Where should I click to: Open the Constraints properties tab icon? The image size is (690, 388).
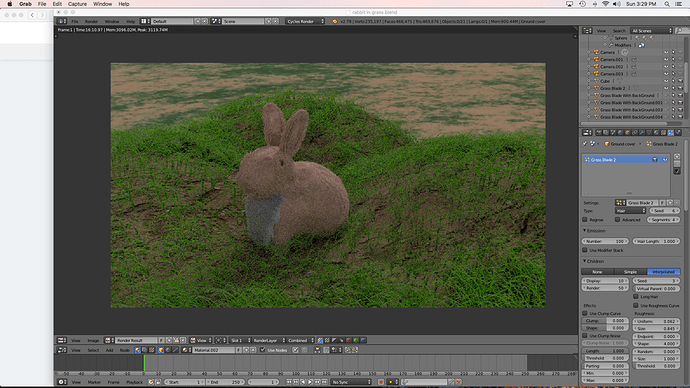pos(635,132)
